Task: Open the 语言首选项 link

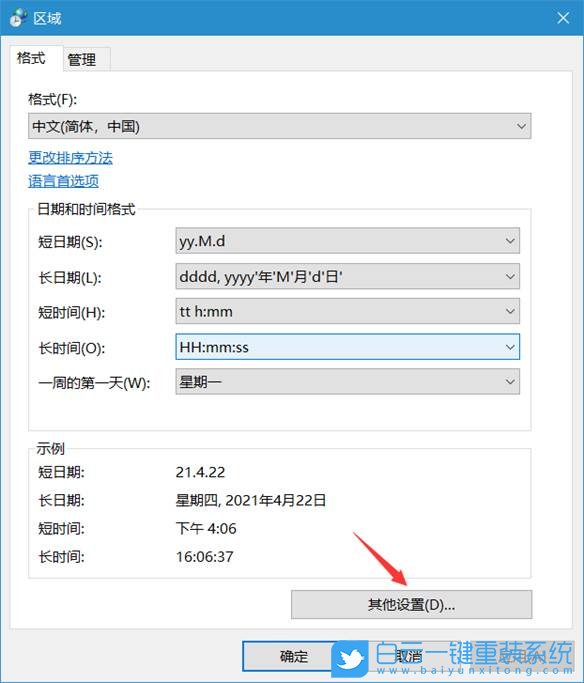Action: pos(64,181)
